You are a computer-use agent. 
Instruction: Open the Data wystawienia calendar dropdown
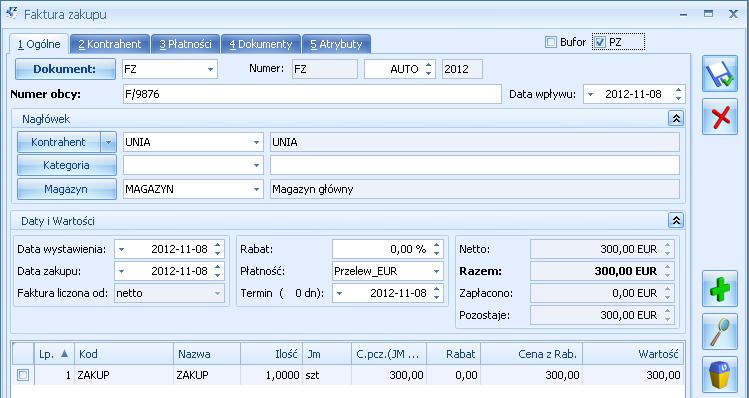click(x=121, y=249)
